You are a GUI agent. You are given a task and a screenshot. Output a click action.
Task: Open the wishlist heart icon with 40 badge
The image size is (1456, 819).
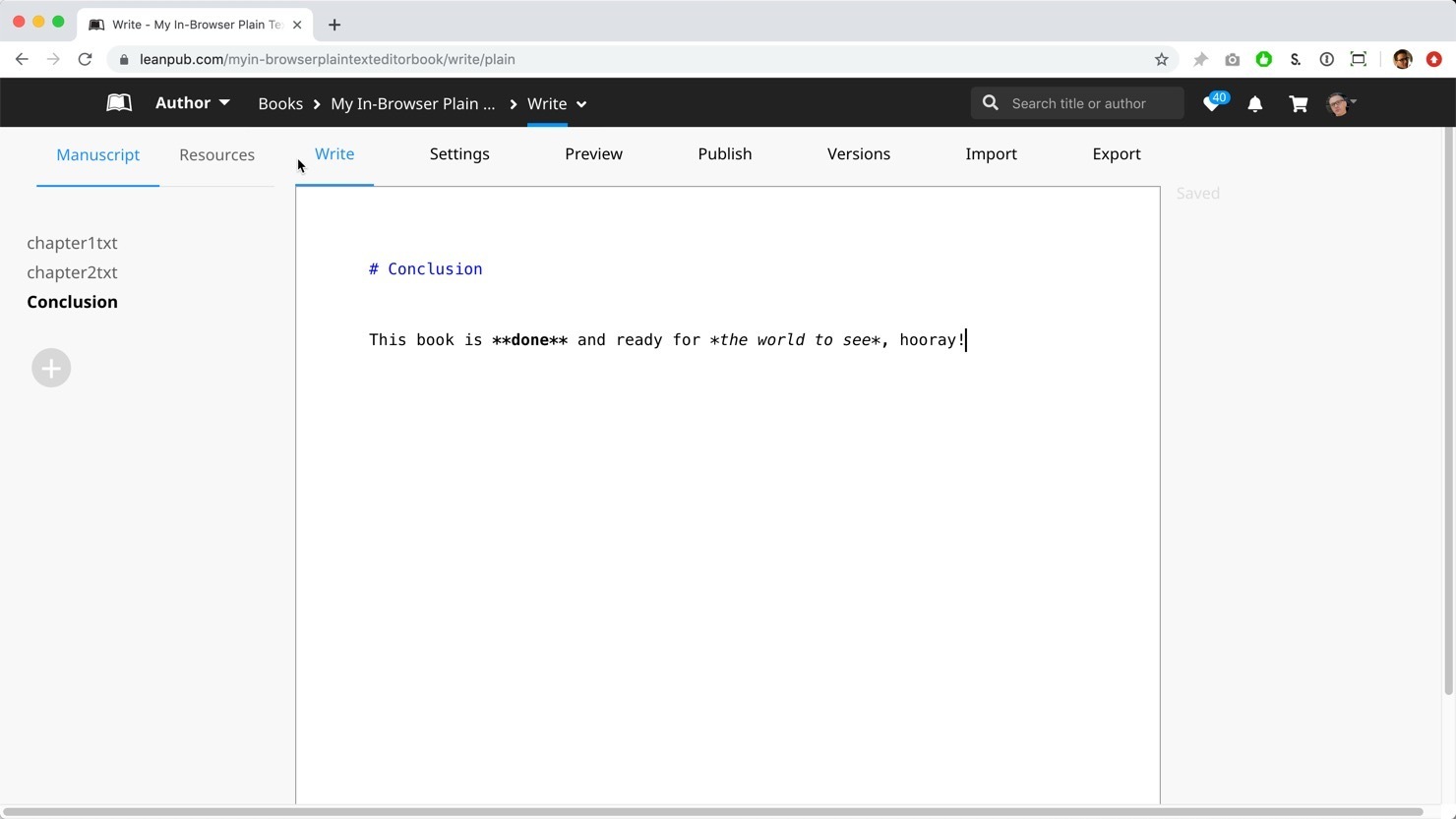[1212, 103]
